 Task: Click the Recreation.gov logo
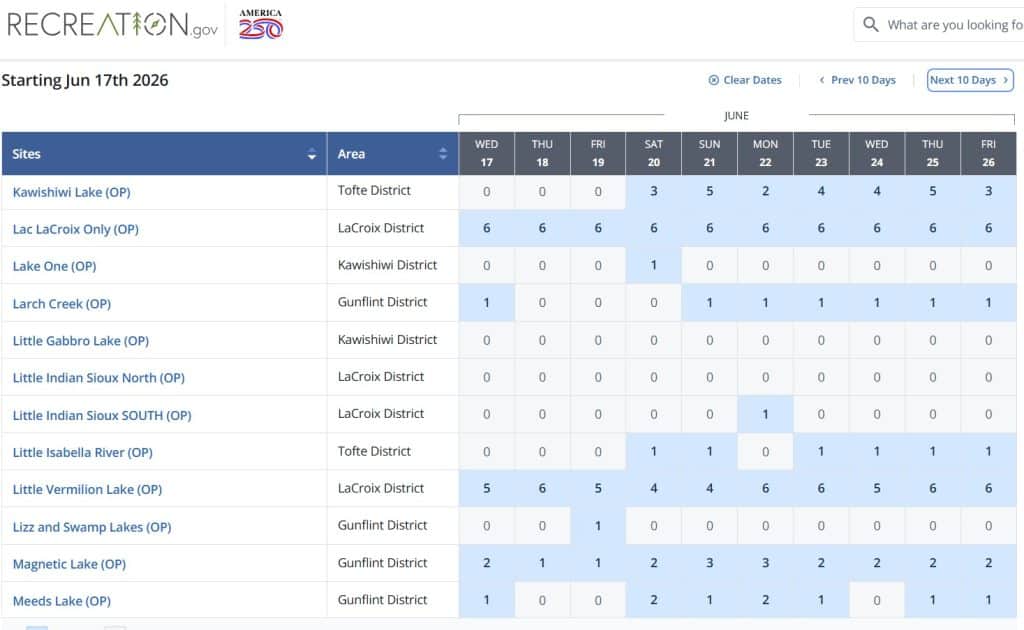(x=112, y=25)
